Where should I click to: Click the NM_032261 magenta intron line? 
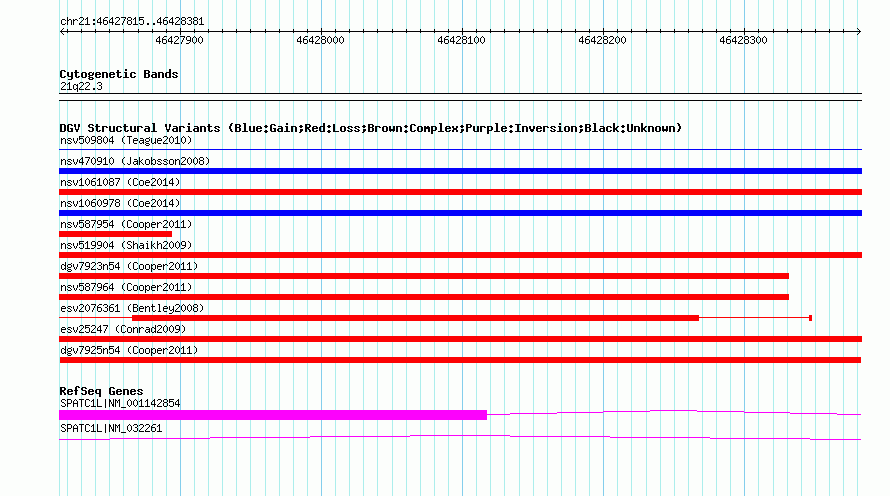pos(460,437)
